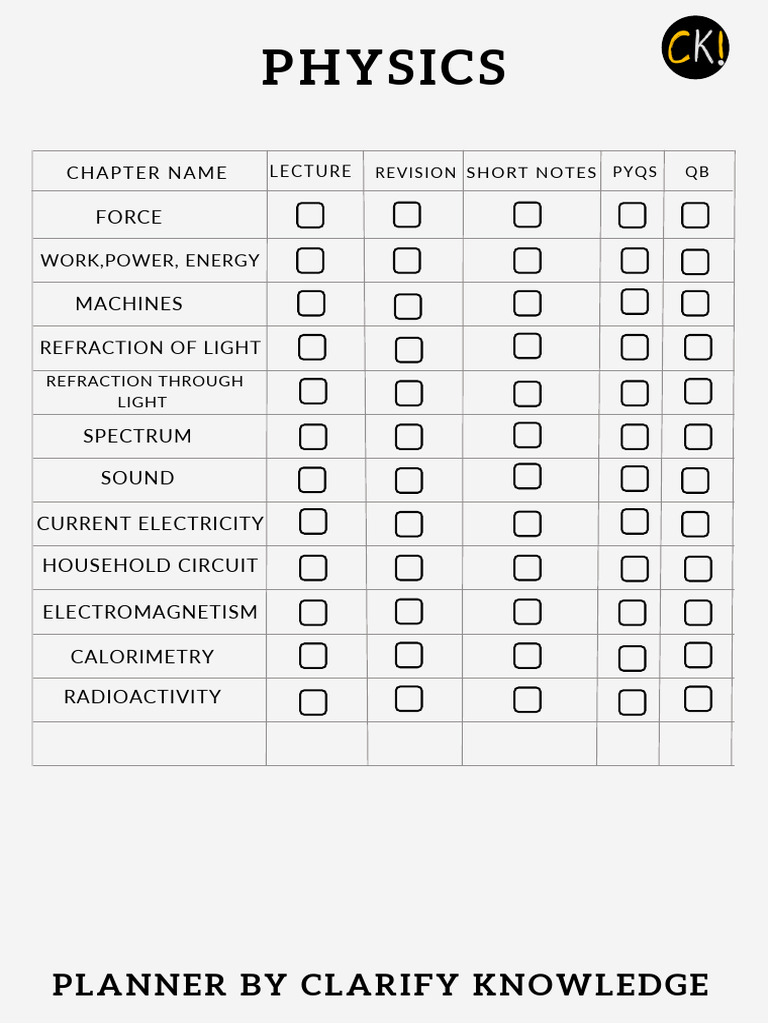Viewport: 768px width, 1024px height.
Task: Mark Current Electricity Revision checkbox
Action: coord(408,524)
